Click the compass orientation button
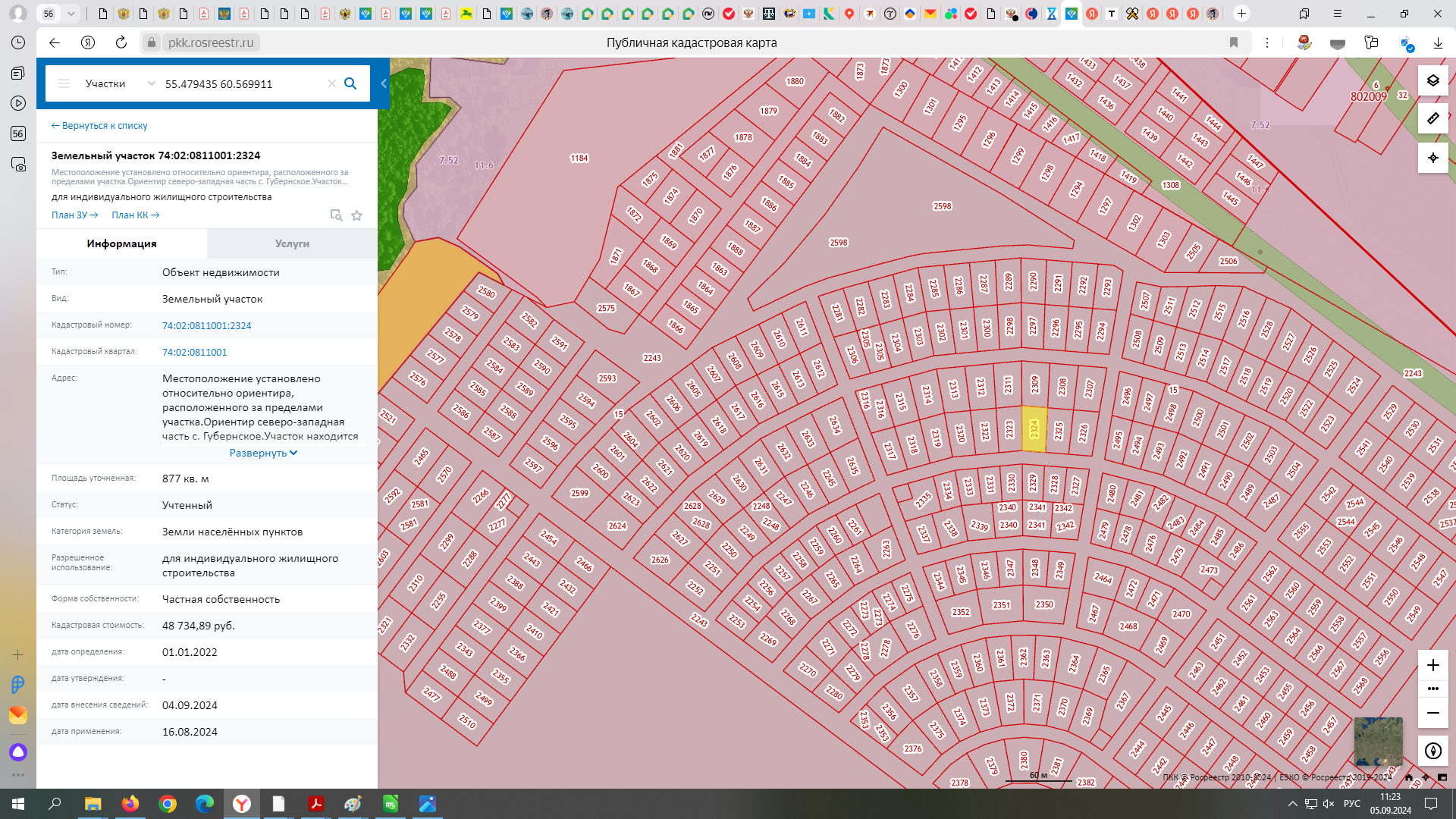 [x=1432, y=751]
